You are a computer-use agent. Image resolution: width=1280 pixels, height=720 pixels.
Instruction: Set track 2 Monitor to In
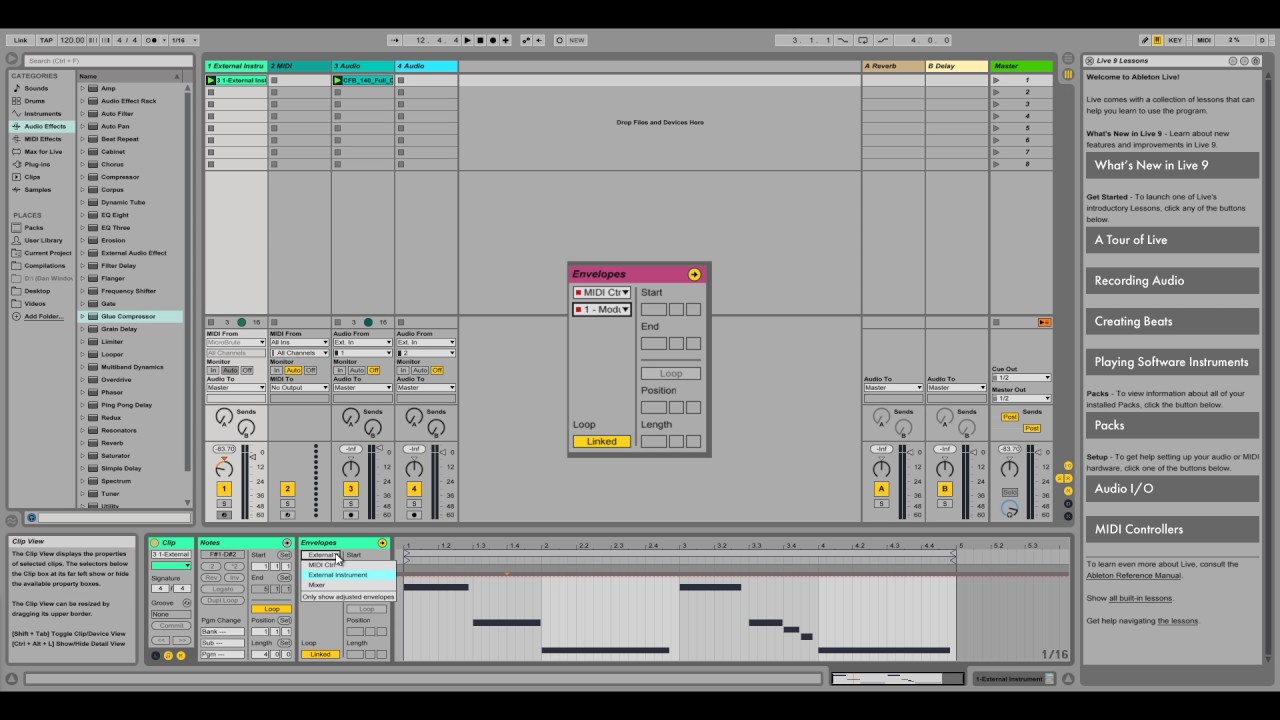coord(276,370)
